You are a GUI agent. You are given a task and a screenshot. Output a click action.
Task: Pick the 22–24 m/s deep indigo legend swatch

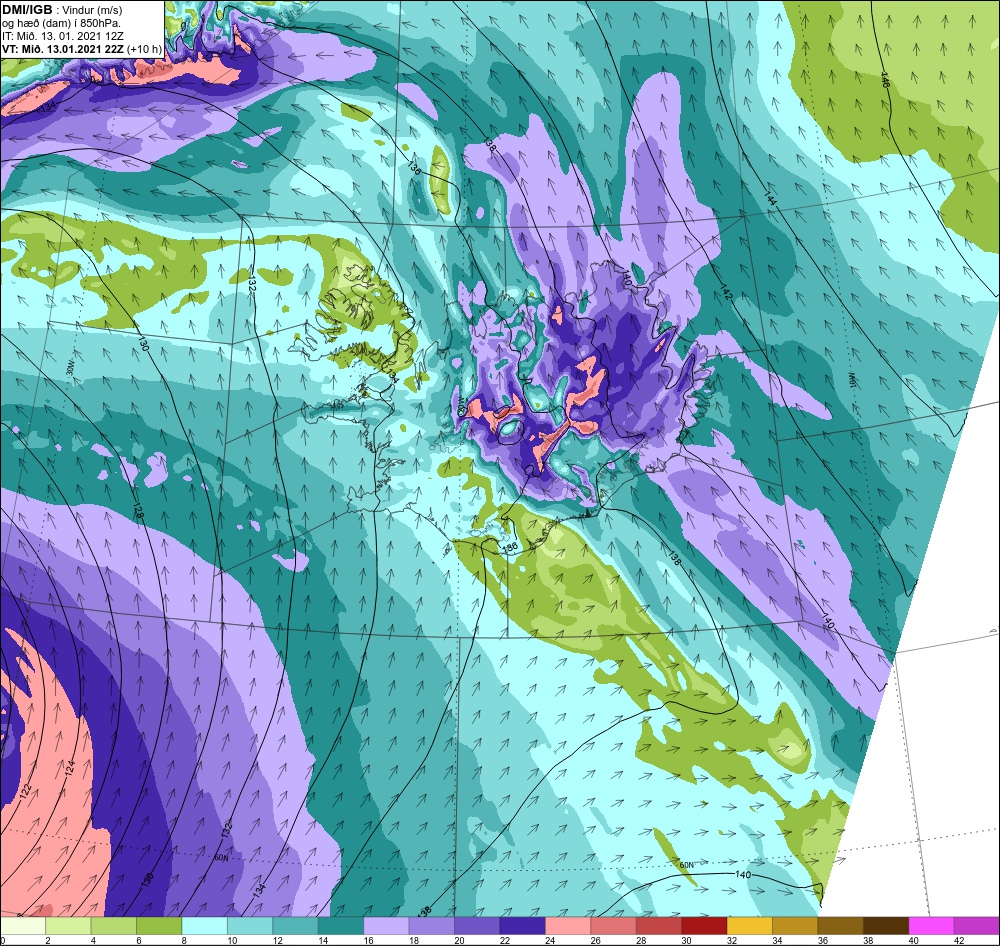523,926
